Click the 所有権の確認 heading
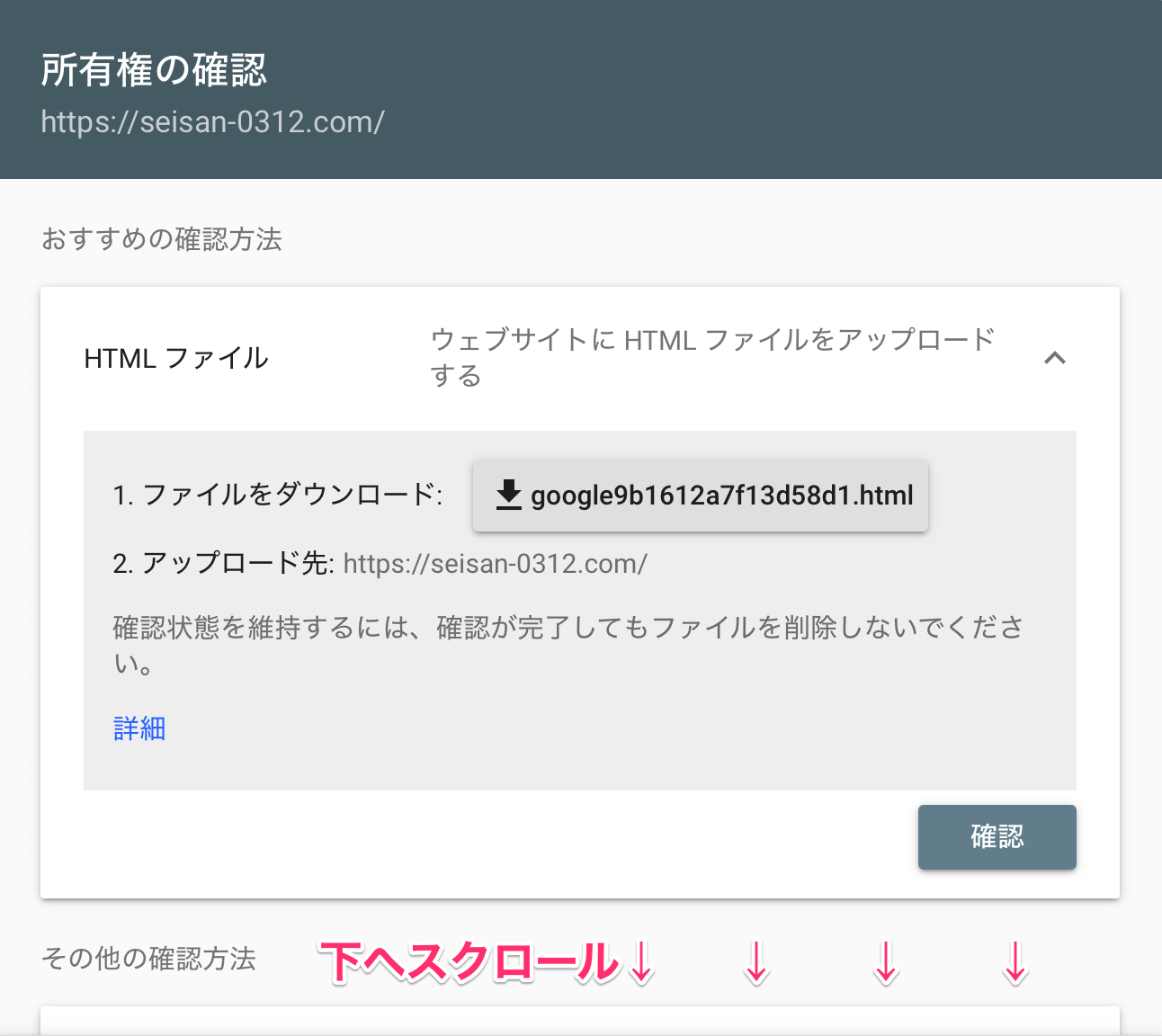Viewport: 1162px width, 1036px height. 153,68
